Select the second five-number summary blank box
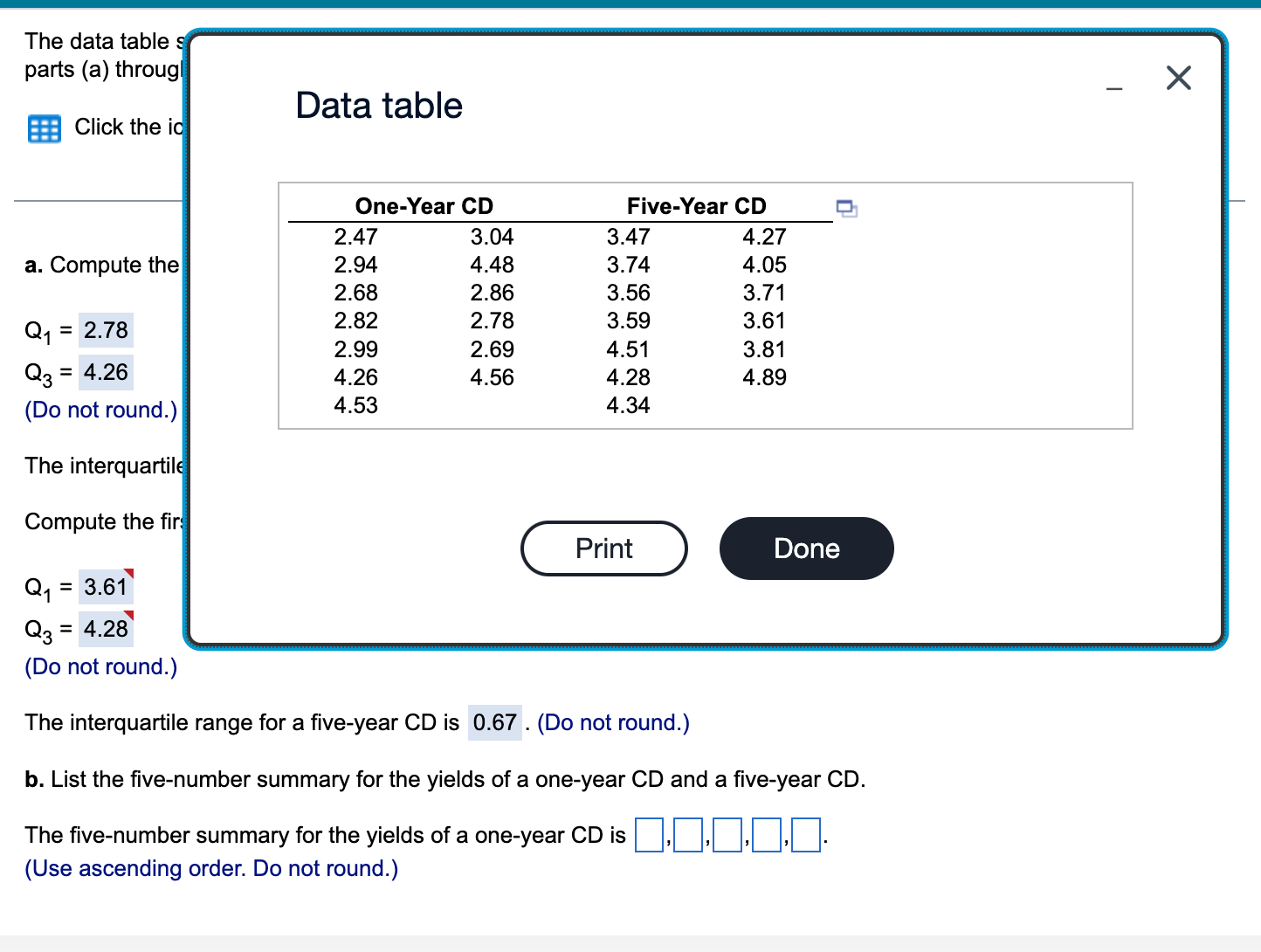The width and height of the screenshot is (1261, 952). point(688,835)
